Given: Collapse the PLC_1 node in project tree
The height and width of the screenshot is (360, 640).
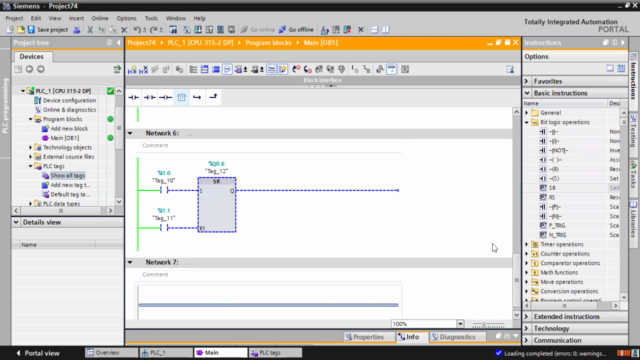Looking at the screenshot, I should click(x=23, y=91).
